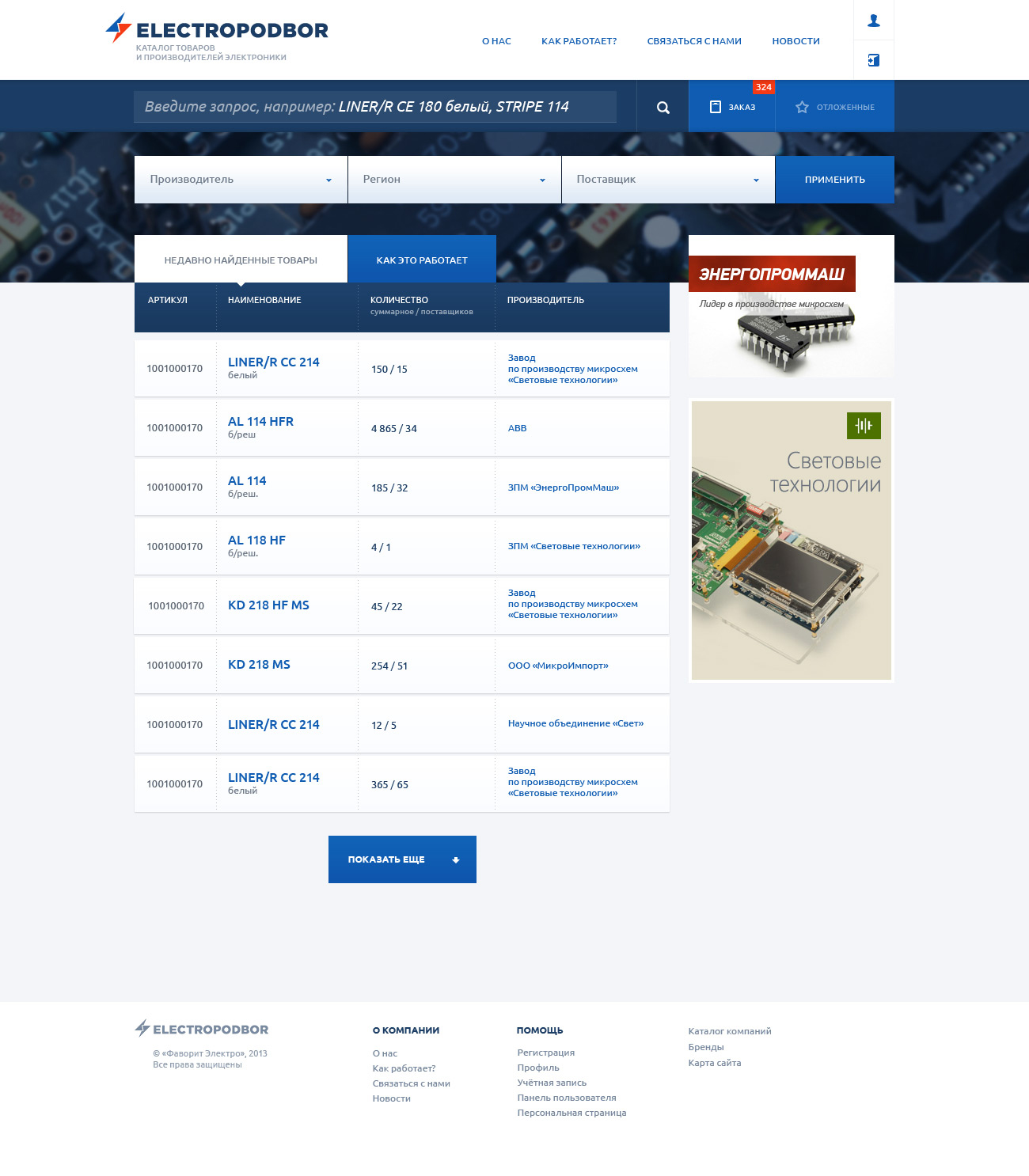This screenshot has width=1029, height=1176.
Task: Sort by Количество column header
Action: point(399,300)
